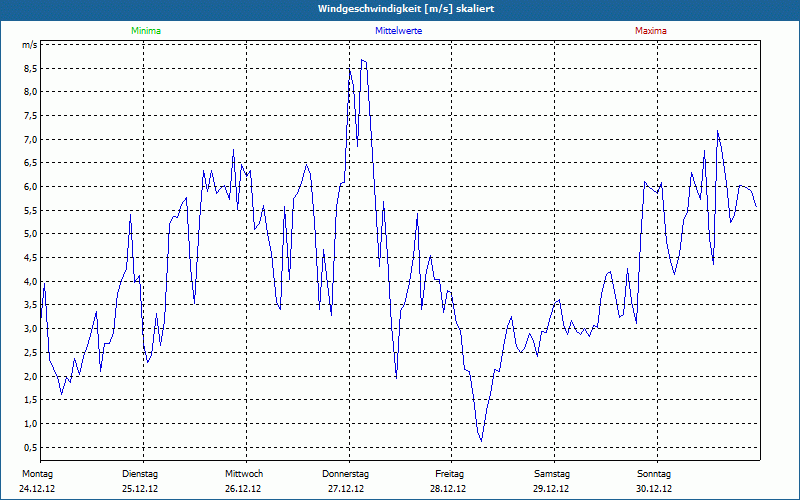Click the 6,0 y-axis value
Image resolution: width=800 pixels, height=500 pixels.
[31, 187]
